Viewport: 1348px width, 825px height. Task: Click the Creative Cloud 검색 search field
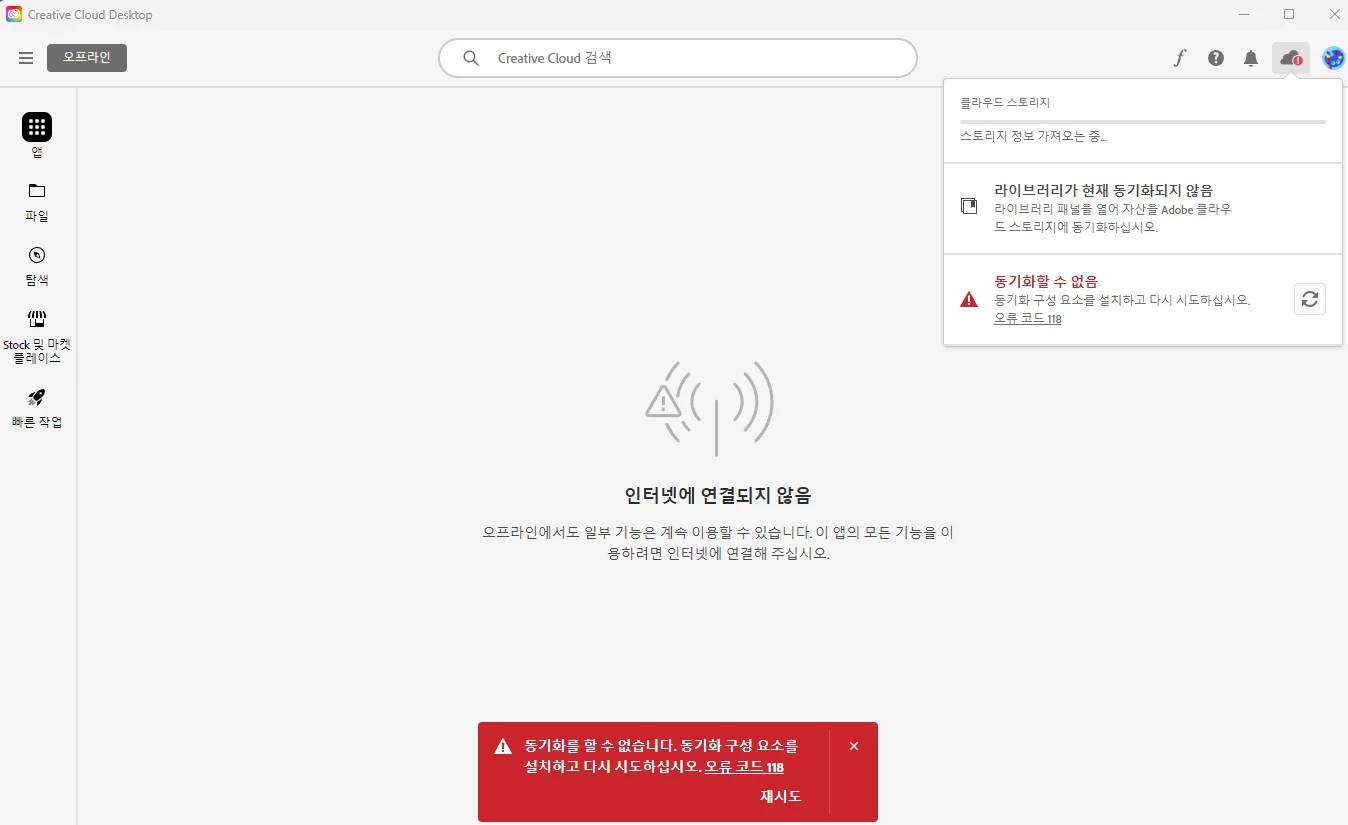(677, 58)
